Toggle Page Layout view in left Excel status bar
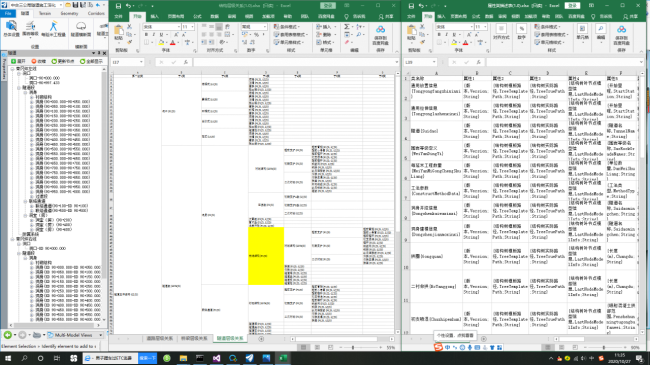This screenshot has height=366, width=650. [317, 347]
